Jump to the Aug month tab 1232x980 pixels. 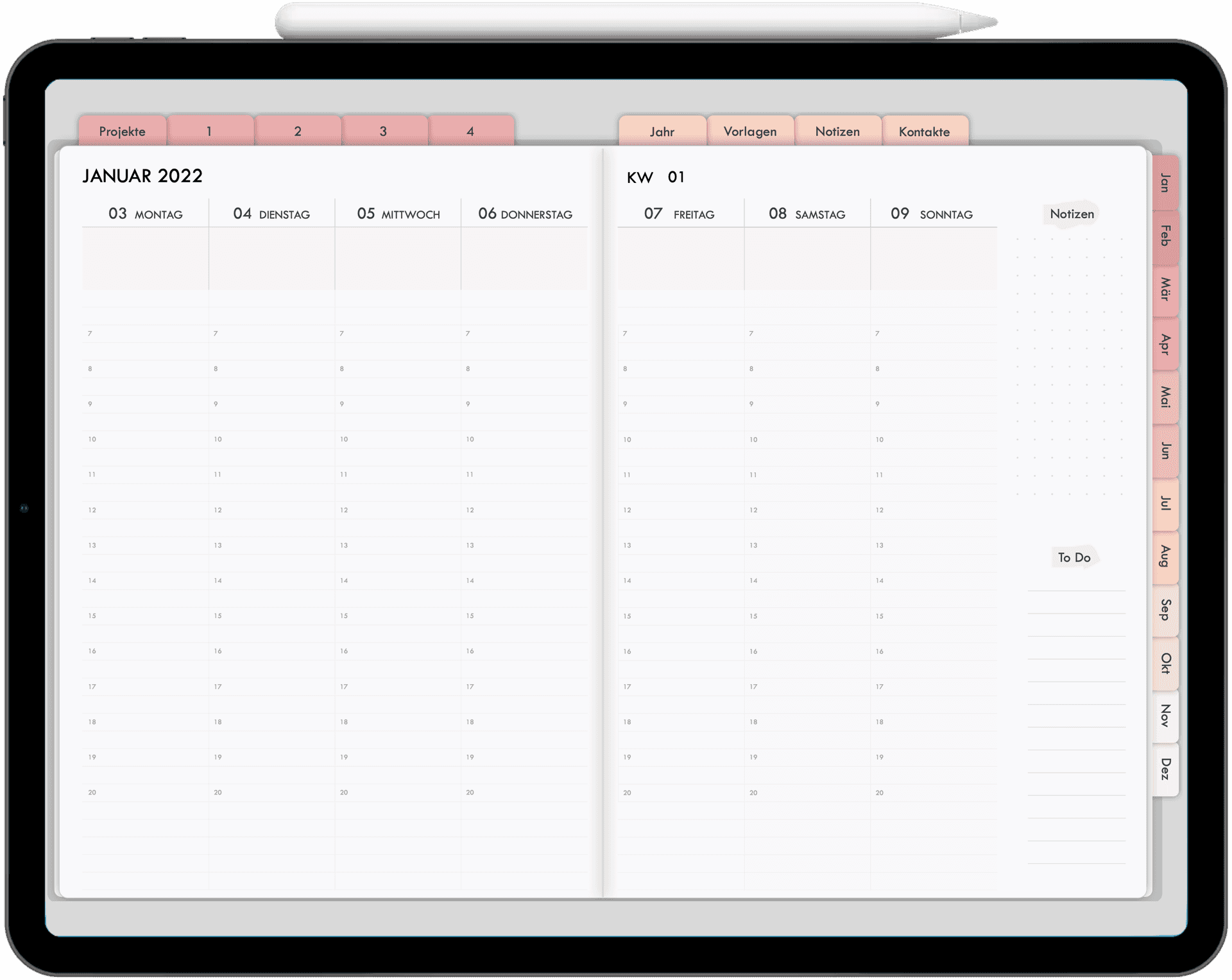click(x=1165, y=556)
